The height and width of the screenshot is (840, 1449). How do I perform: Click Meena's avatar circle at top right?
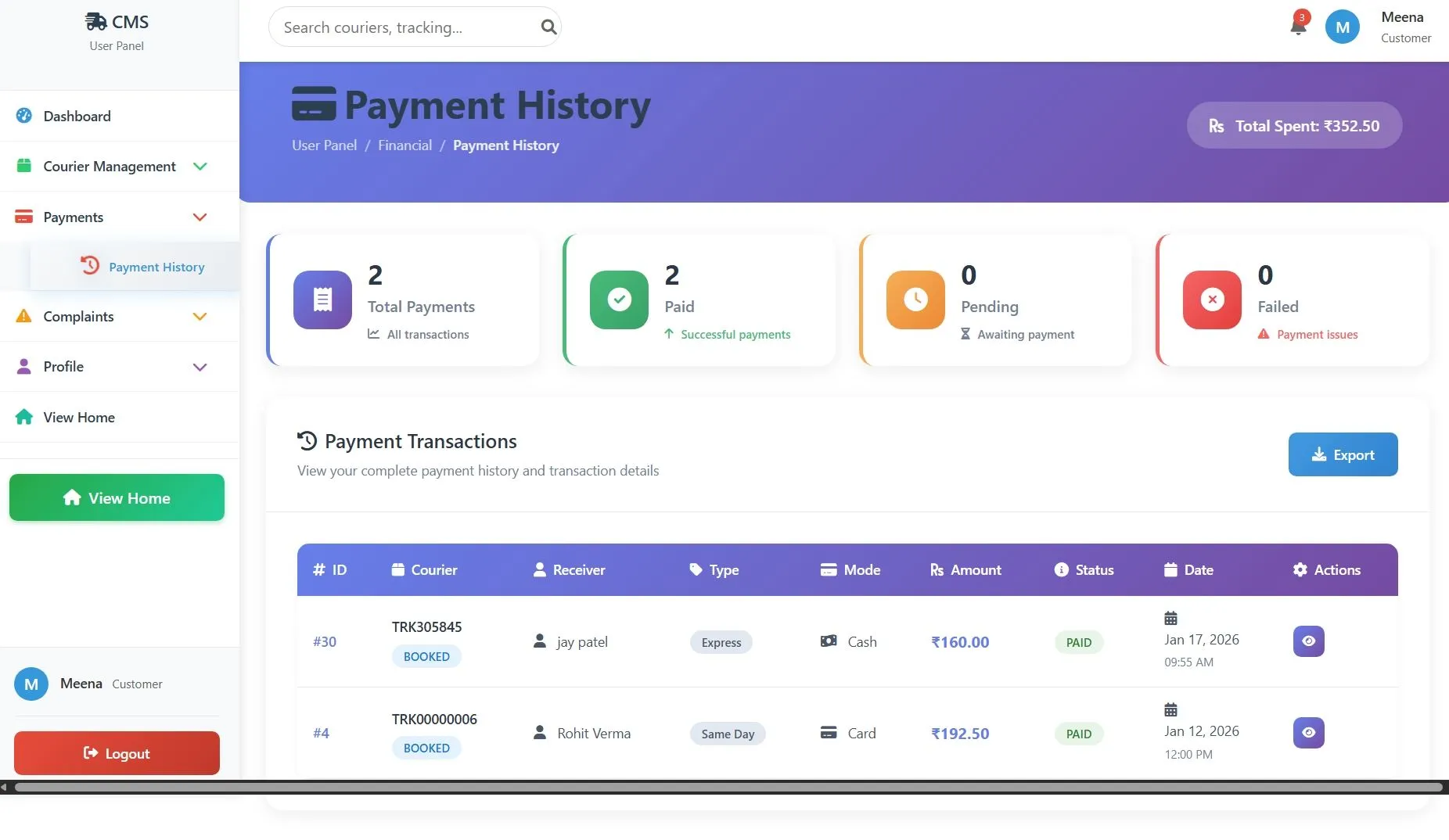click(1342, 26)
